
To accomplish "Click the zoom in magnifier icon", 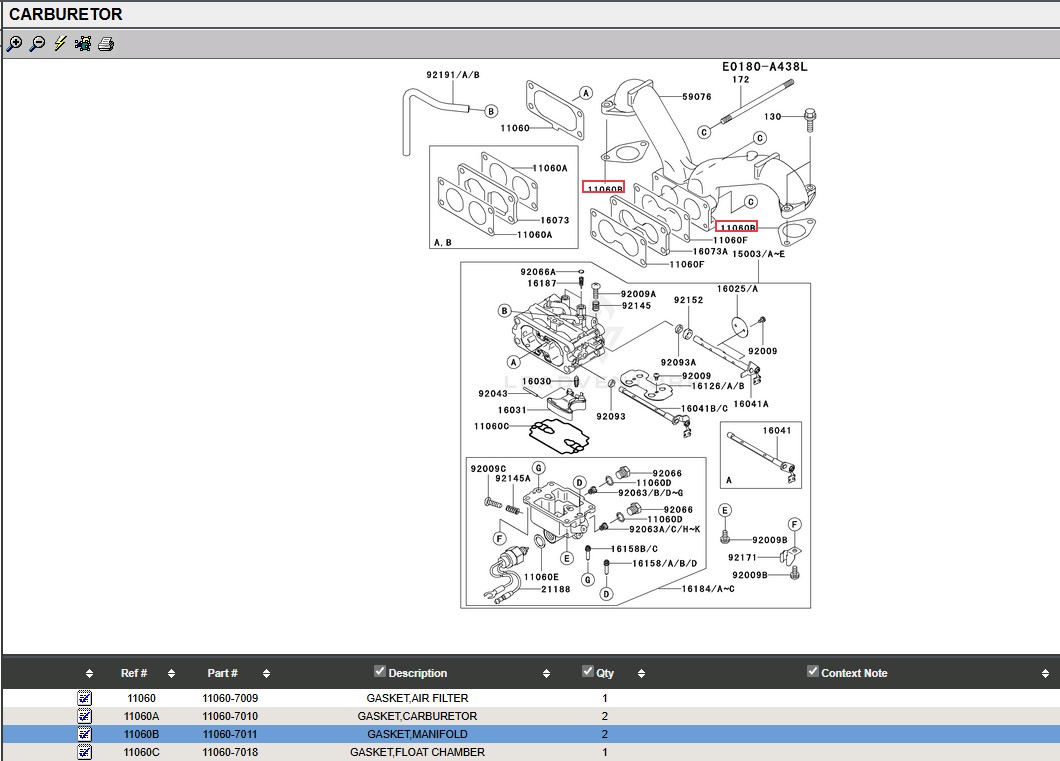I will click(x=14, y=44).
